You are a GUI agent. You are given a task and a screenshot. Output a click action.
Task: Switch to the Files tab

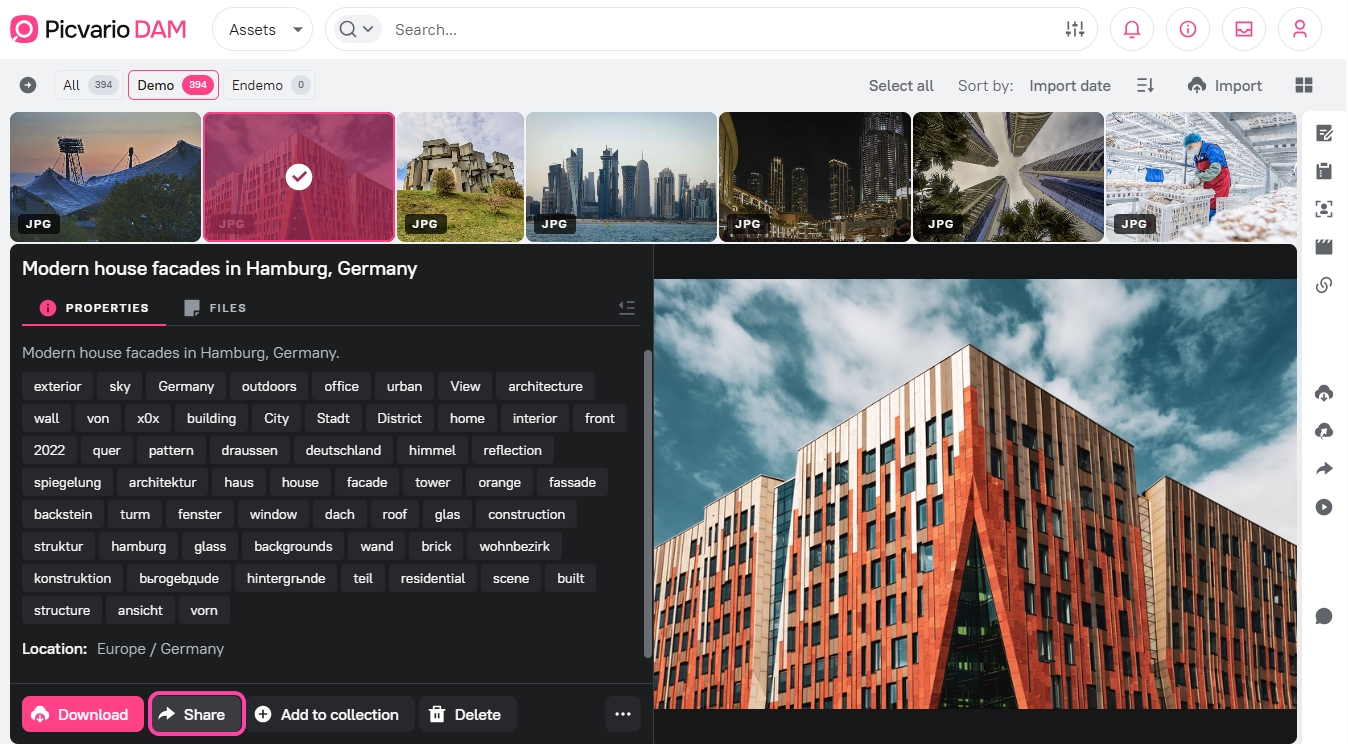(216, 308)
